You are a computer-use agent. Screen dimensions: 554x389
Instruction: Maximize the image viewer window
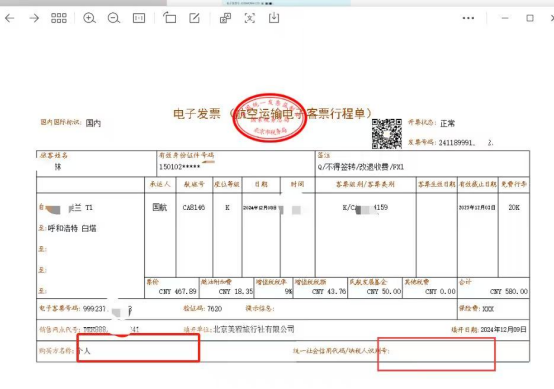click(x=530, y=18)
